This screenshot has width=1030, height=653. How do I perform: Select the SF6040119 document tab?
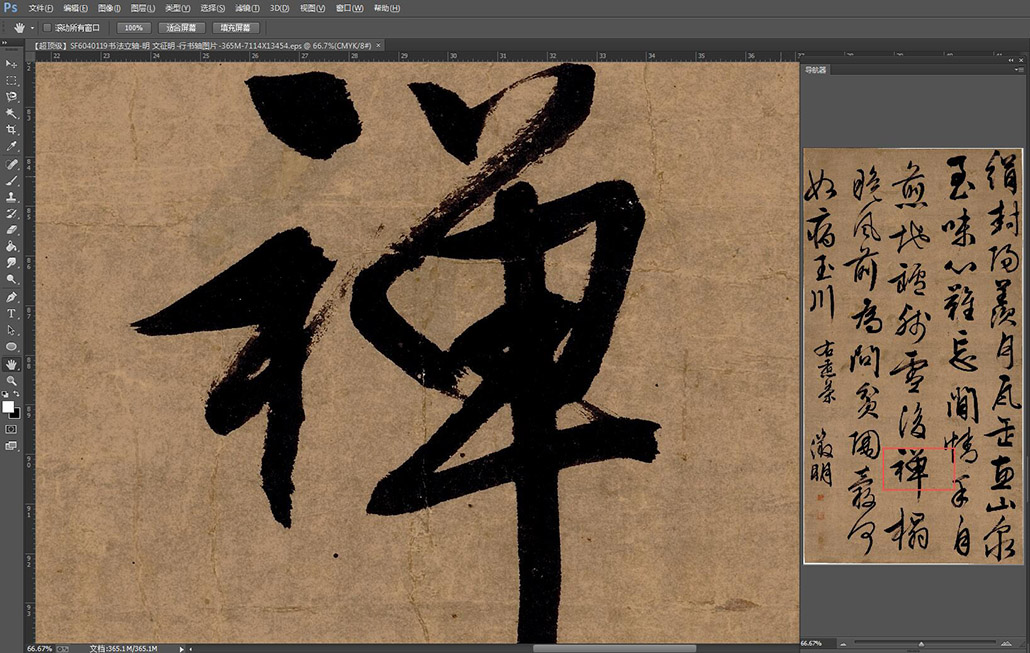(x=203, y=45)
